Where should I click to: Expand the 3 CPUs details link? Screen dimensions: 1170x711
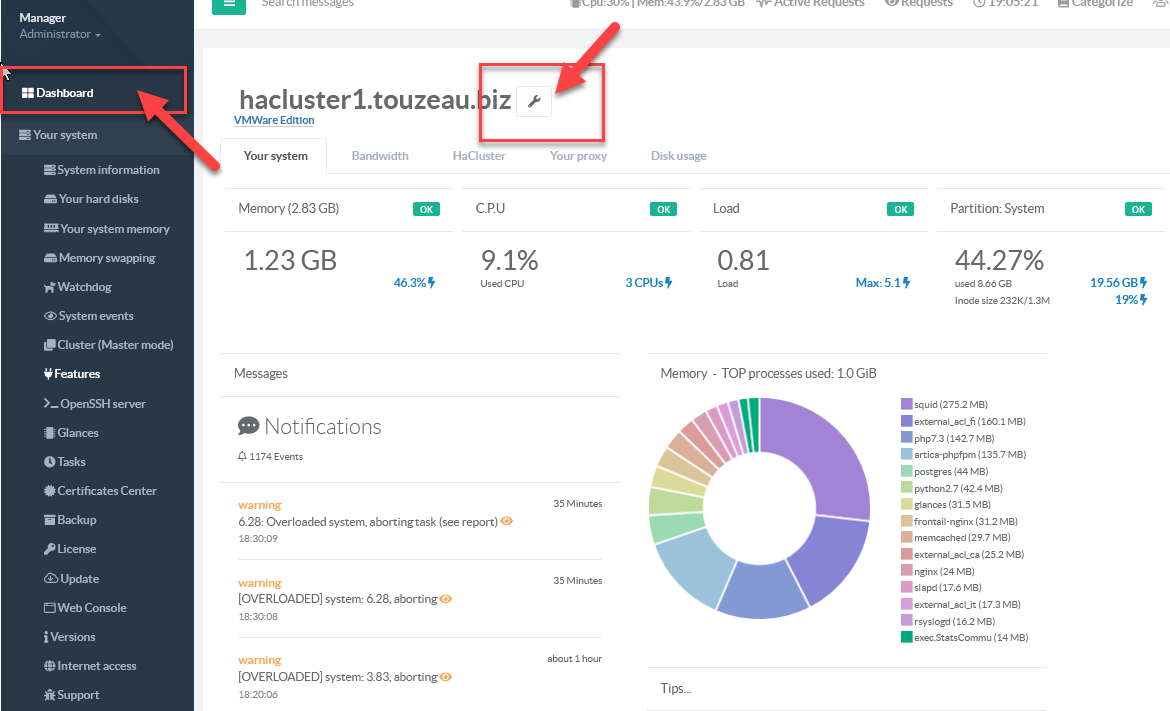tap(648, 283)
